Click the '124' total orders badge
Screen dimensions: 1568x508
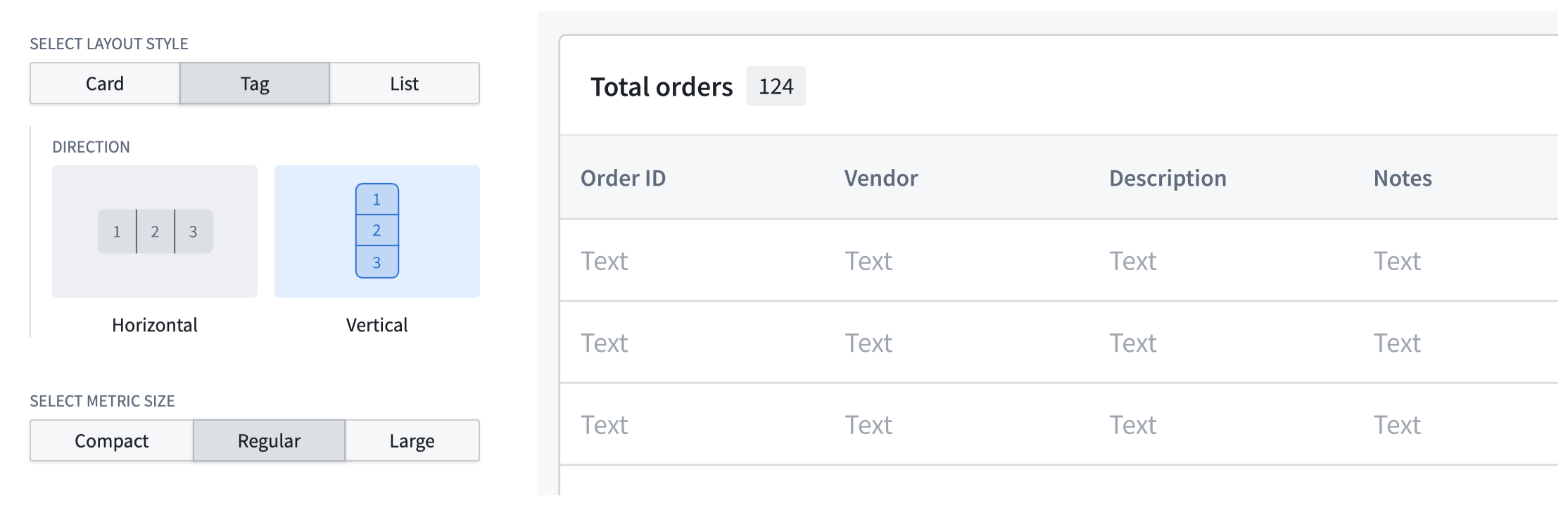[776, 87]
